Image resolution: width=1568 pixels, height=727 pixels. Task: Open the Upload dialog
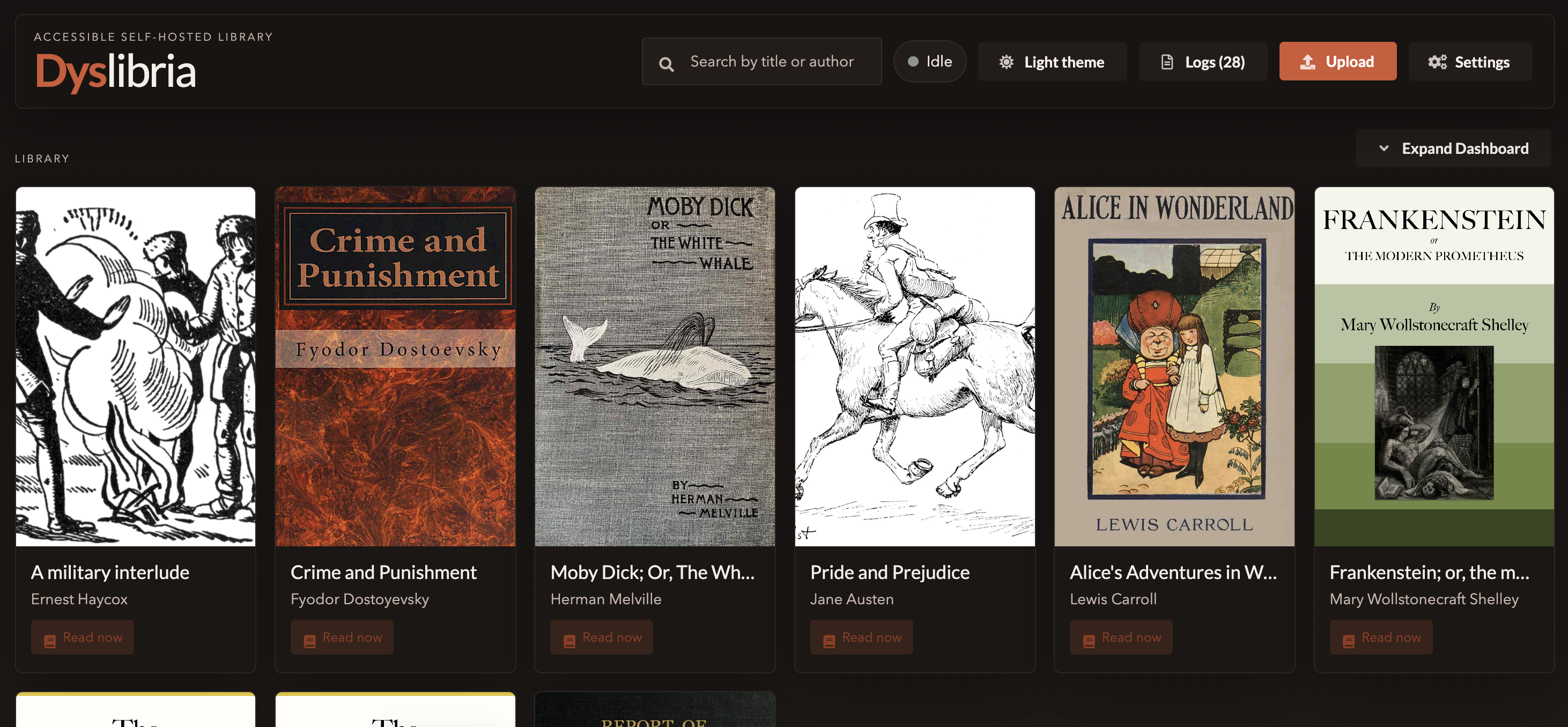(1337, 62)
